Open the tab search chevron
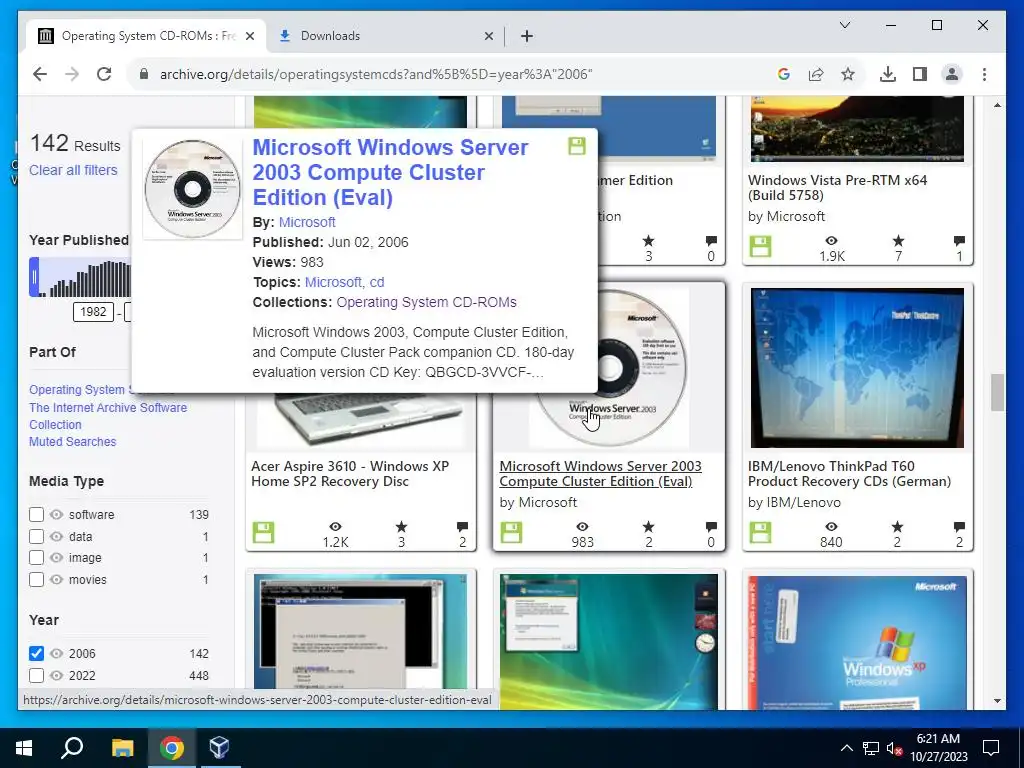 click(844, 25)
